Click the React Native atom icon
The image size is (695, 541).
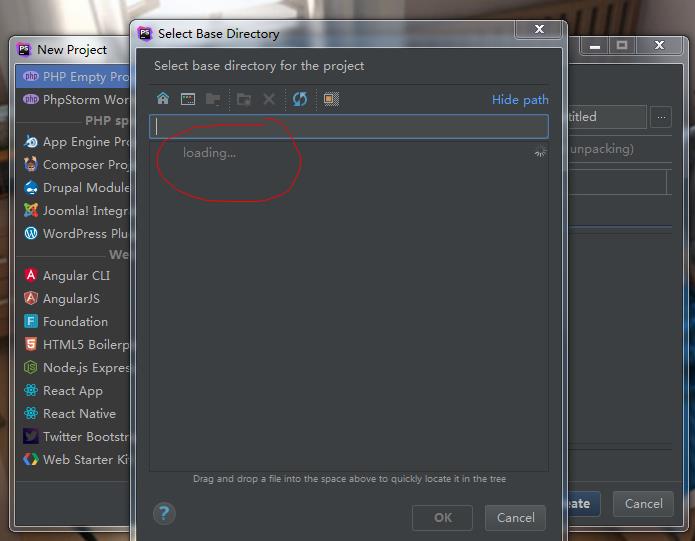tap(31, 413)
